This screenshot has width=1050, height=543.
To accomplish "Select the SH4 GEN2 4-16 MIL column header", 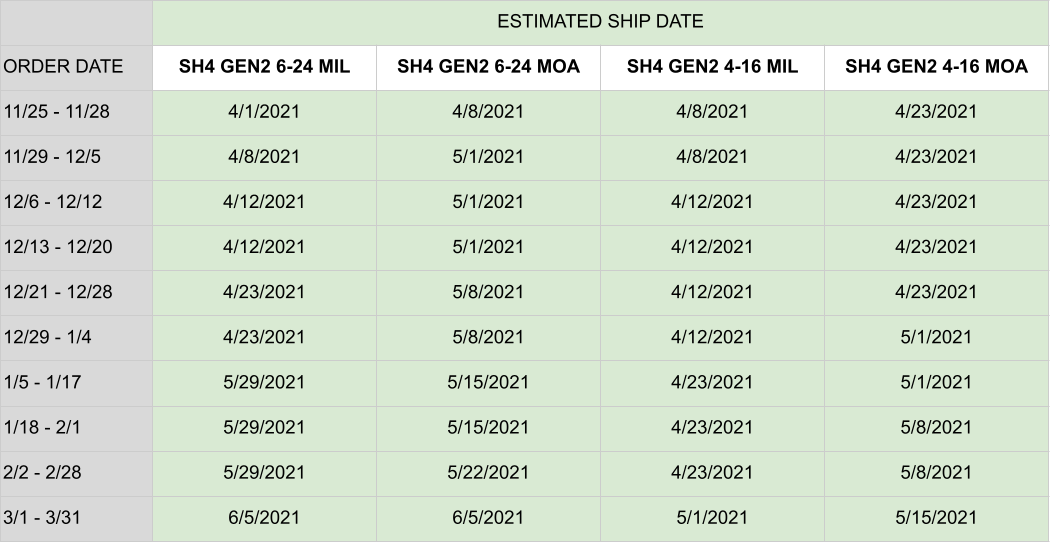I will (712, 68).
